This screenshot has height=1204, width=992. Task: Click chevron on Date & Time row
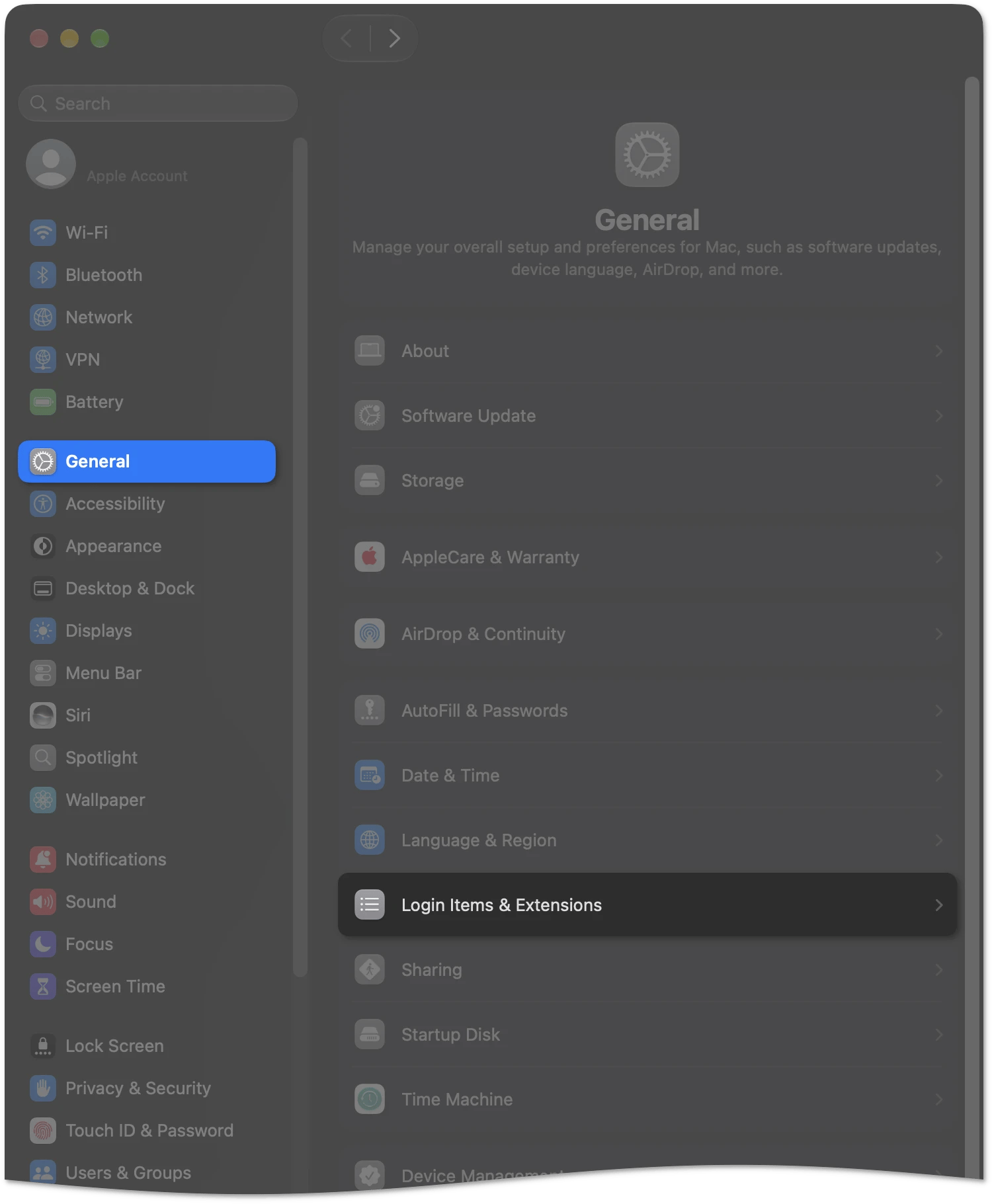coord(938,776)
